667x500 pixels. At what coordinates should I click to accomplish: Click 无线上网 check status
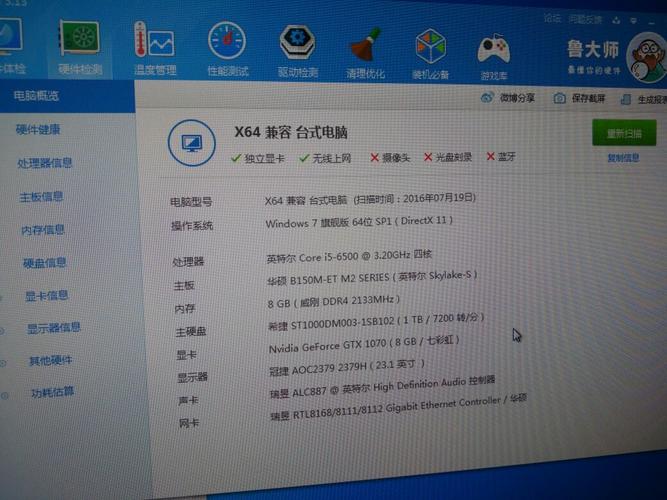click(325, 158)
